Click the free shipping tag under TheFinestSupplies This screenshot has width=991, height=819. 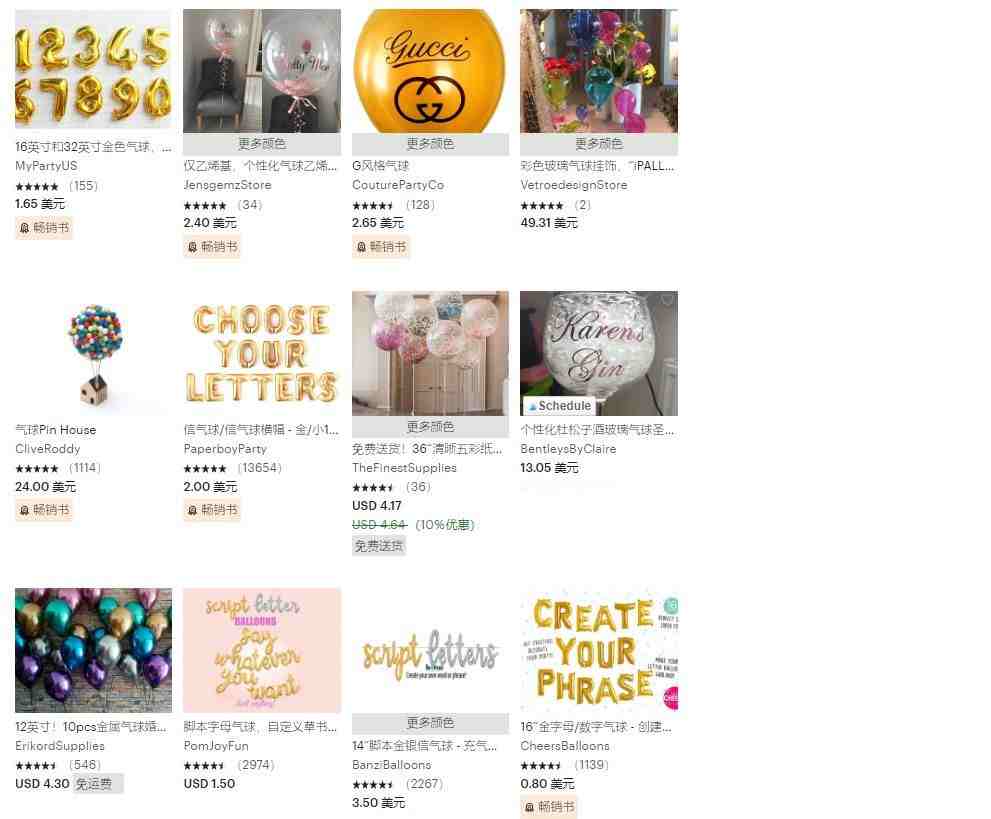tap(379, 545)
